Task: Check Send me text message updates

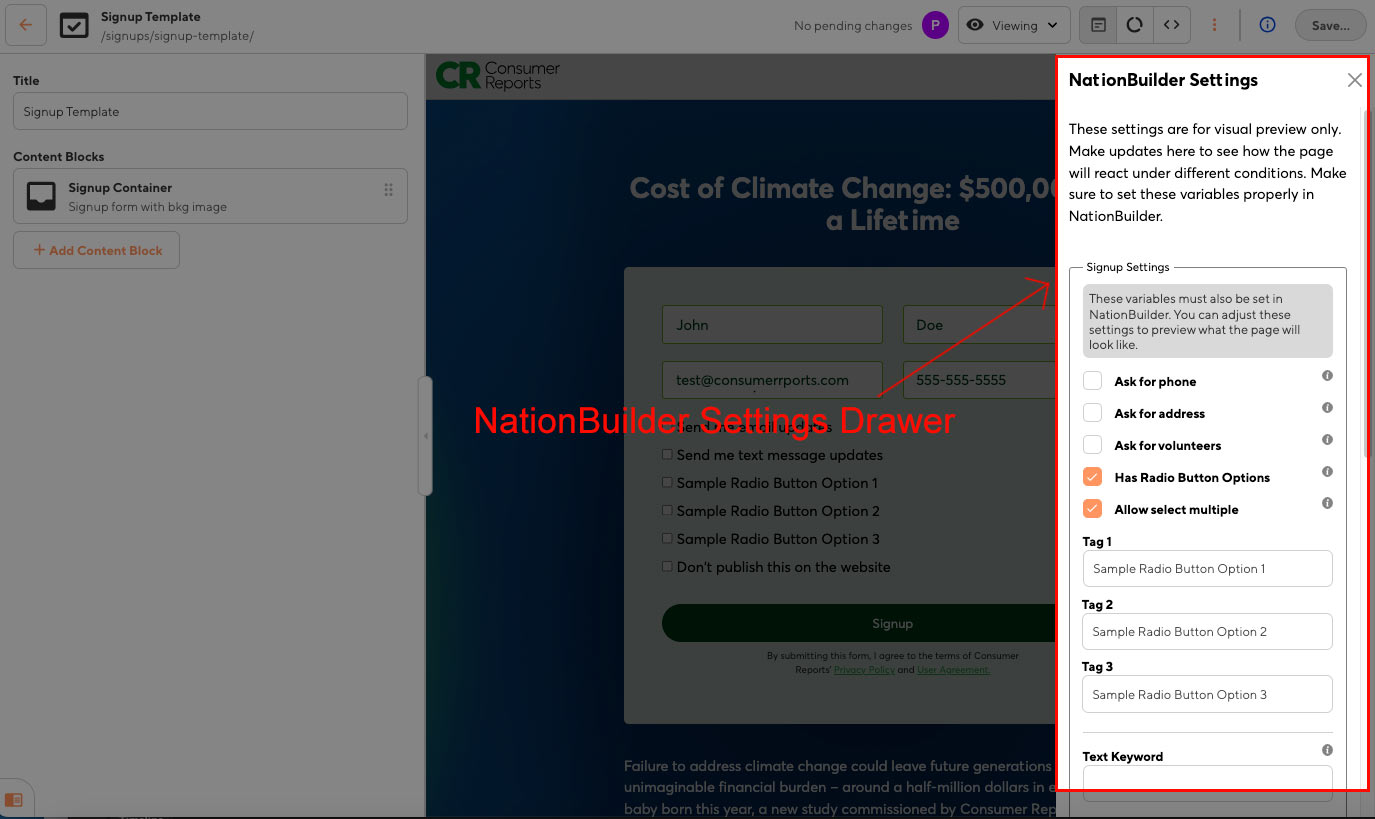Action: 667,455
